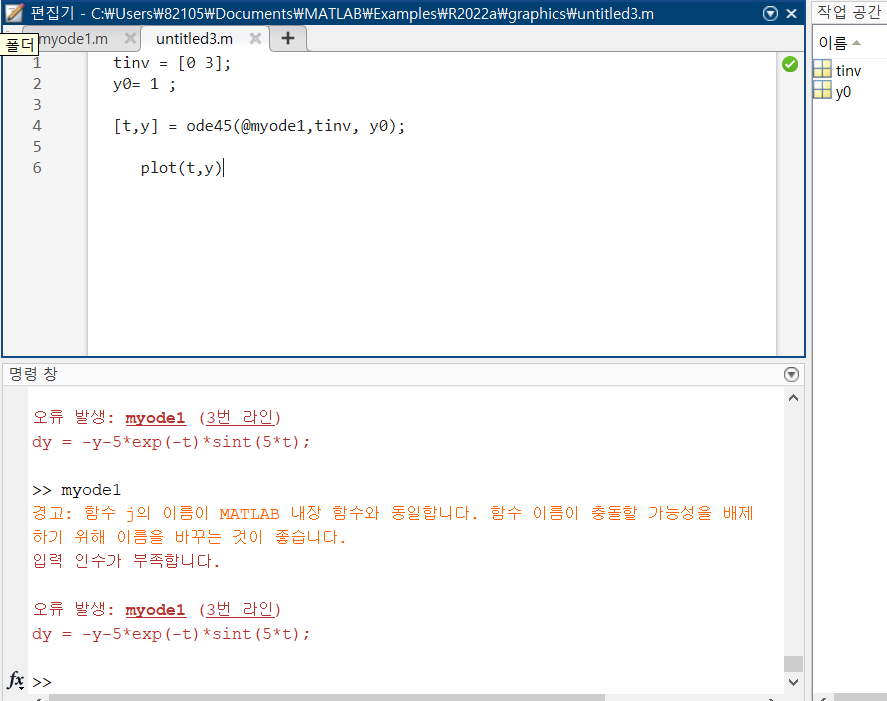Open the first myode1 error link
This screenshot has width=887, height=701.
click(x=156, y=418)
